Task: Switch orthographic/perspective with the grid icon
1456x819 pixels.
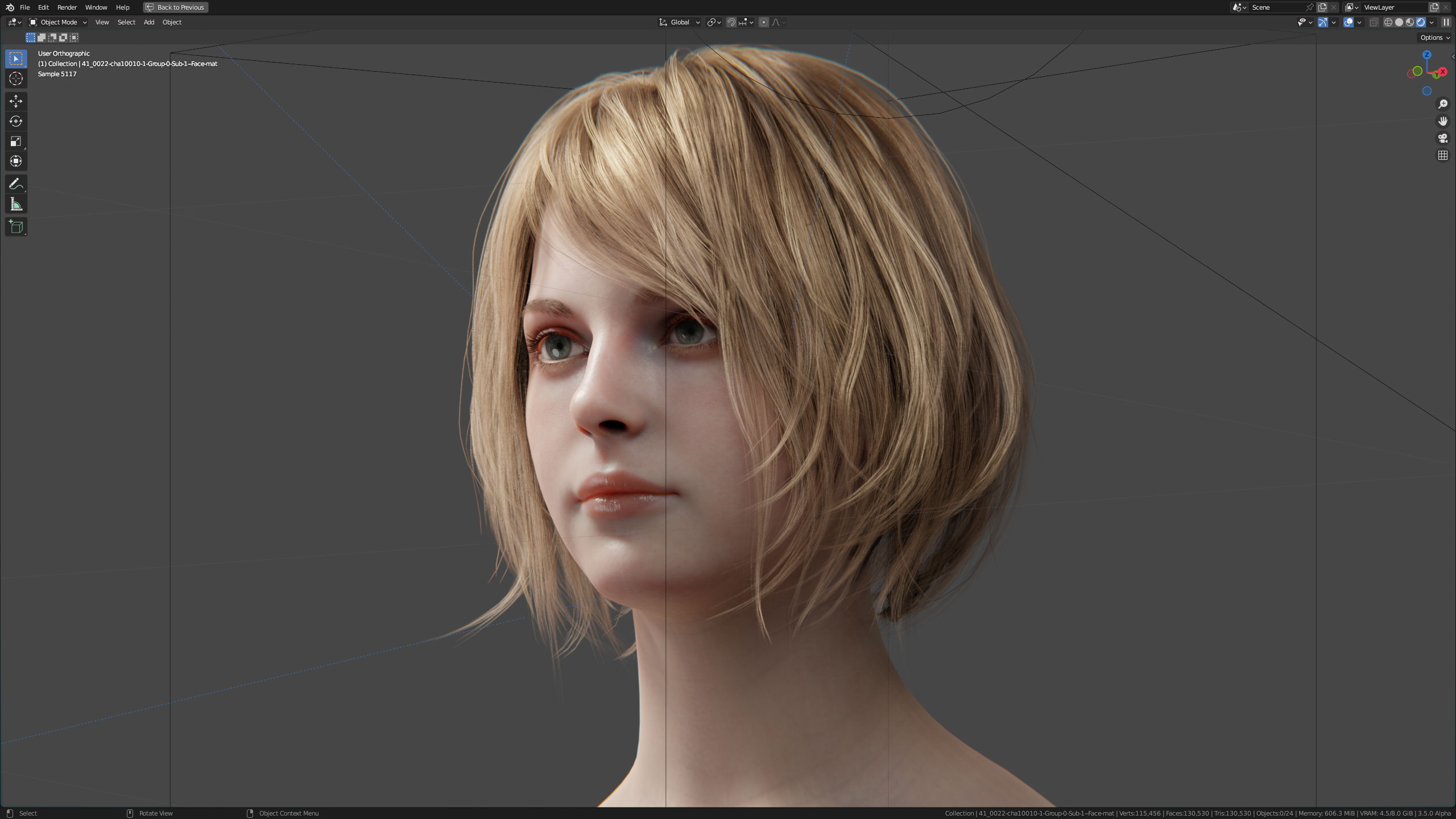Action: coord(1443,155)
